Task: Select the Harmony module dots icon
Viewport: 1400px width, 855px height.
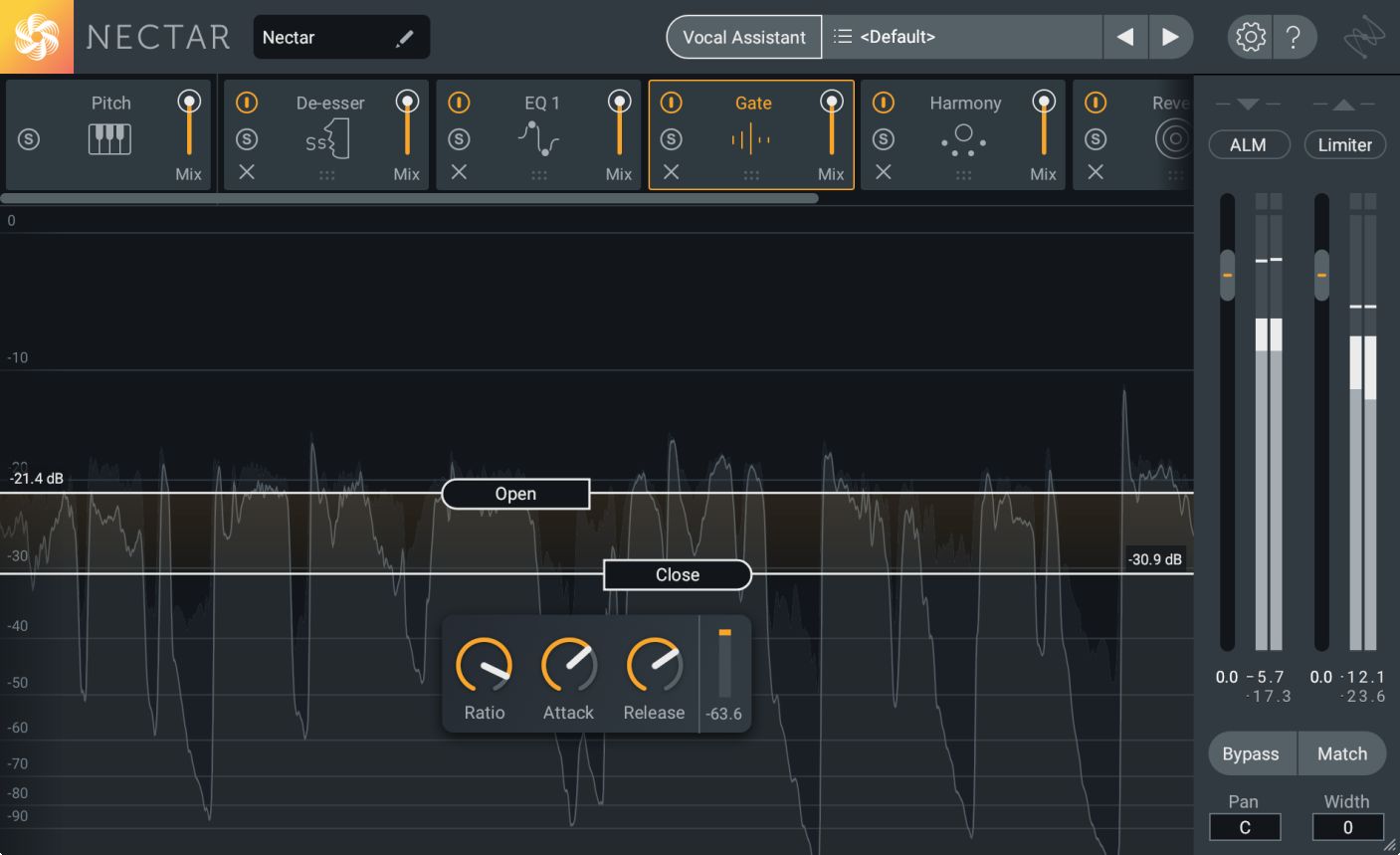Action: click(963, 140)
